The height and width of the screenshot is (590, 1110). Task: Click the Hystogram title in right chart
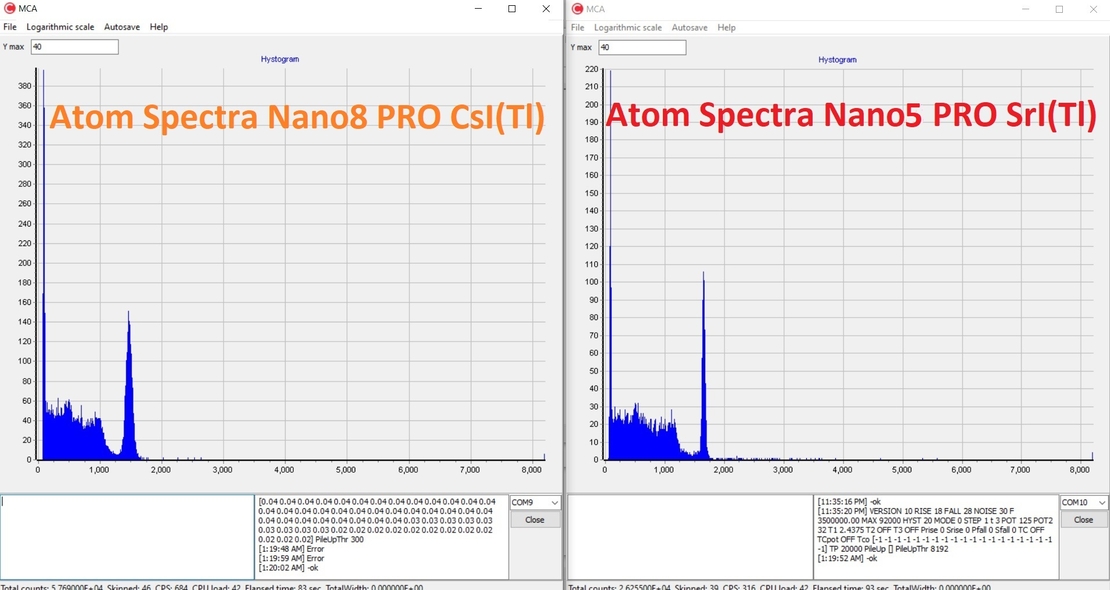pyautogui.click(x=837, y=60)
